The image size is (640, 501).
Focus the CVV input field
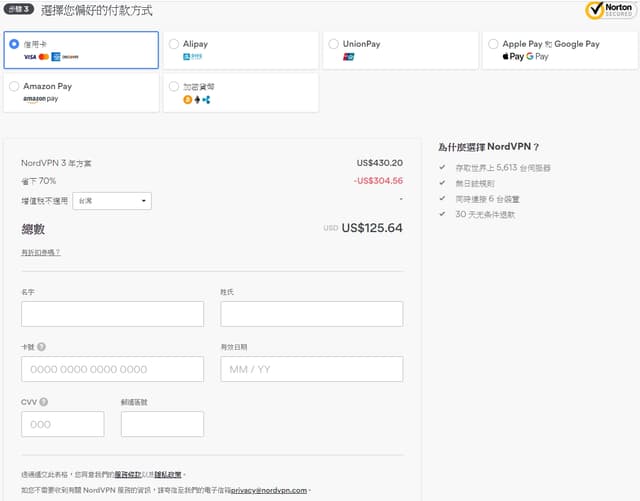pos(63,424)
